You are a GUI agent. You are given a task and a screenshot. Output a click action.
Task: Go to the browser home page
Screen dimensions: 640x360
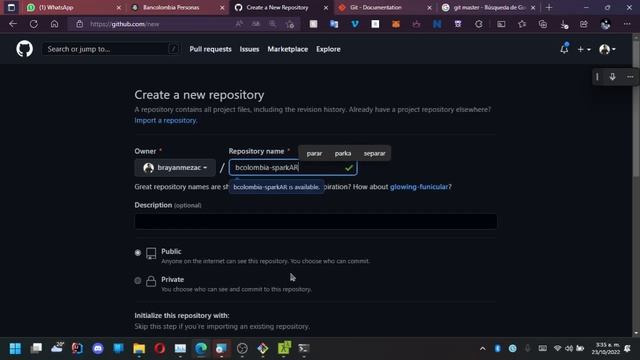point(54,24)
